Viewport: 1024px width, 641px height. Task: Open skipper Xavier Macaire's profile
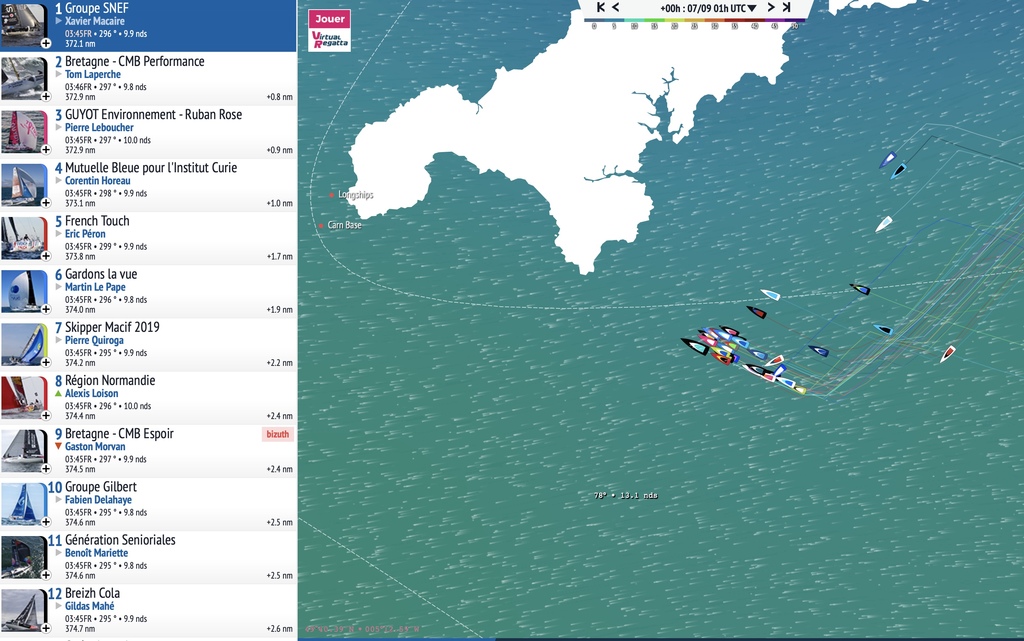(95, 21)
